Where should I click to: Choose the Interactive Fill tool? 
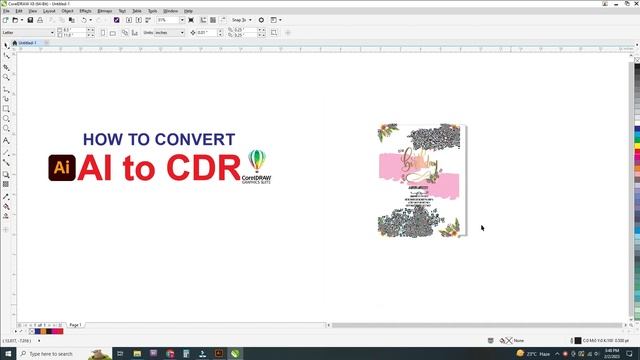click(x=6, y=207)
